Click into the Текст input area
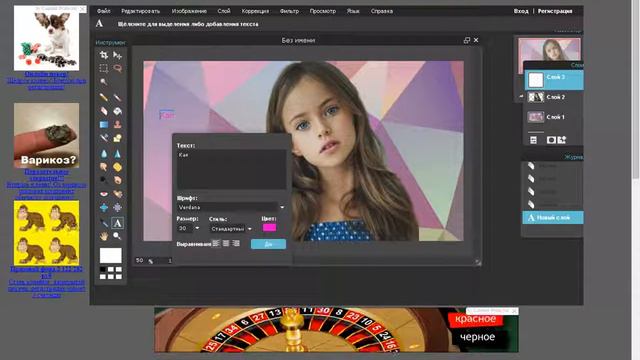 pyautogui.click(x=231, y=169)
